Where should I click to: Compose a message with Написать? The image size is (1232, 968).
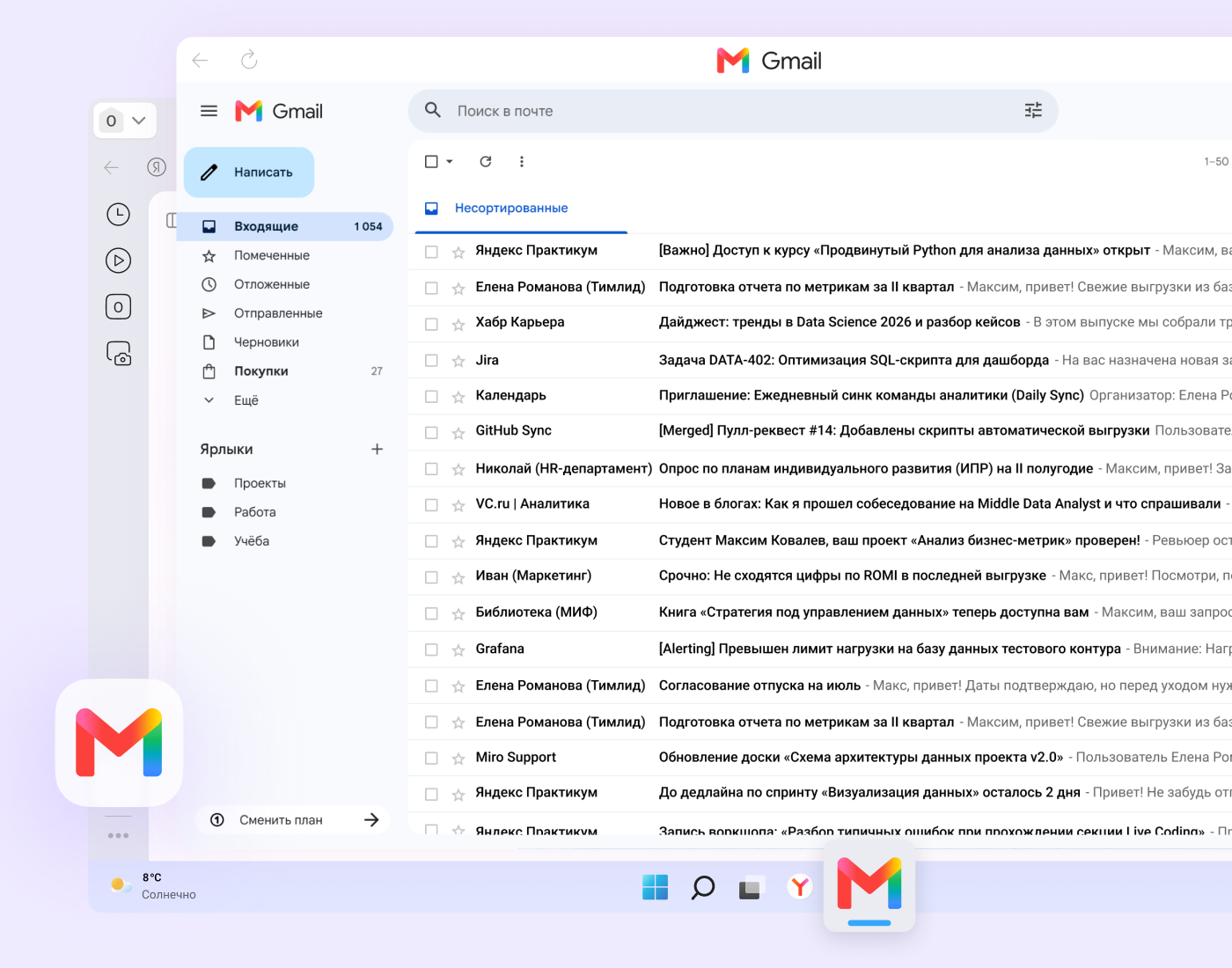pyautogui.click(x=249, y=172)
